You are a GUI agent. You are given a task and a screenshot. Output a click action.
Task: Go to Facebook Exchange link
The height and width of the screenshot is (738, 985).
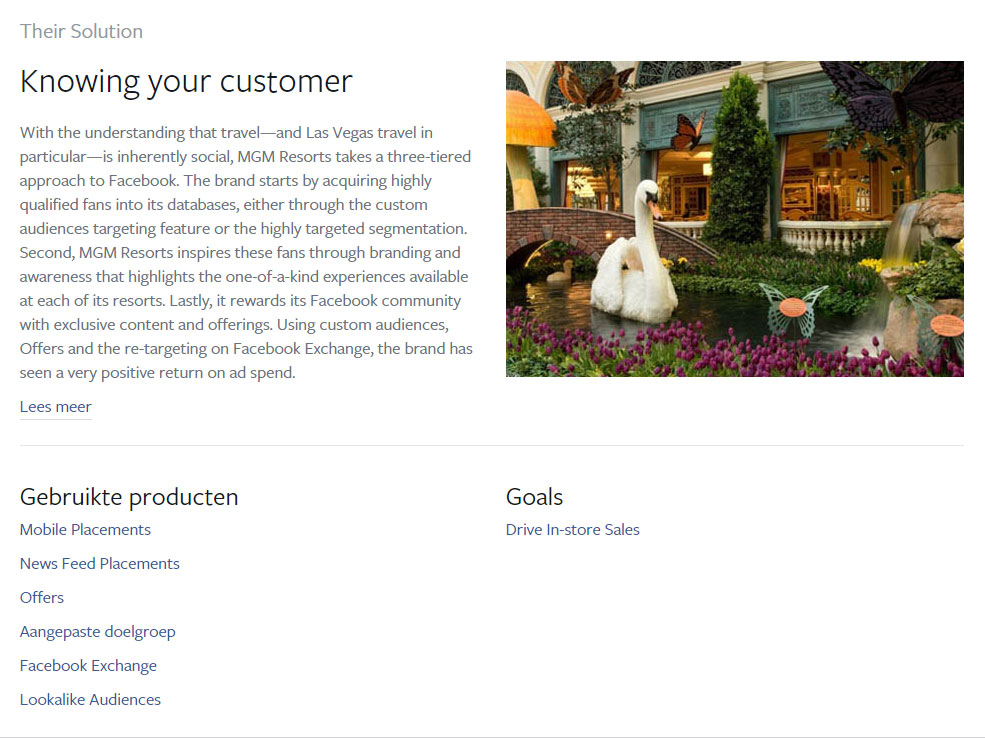pos(88,666)
